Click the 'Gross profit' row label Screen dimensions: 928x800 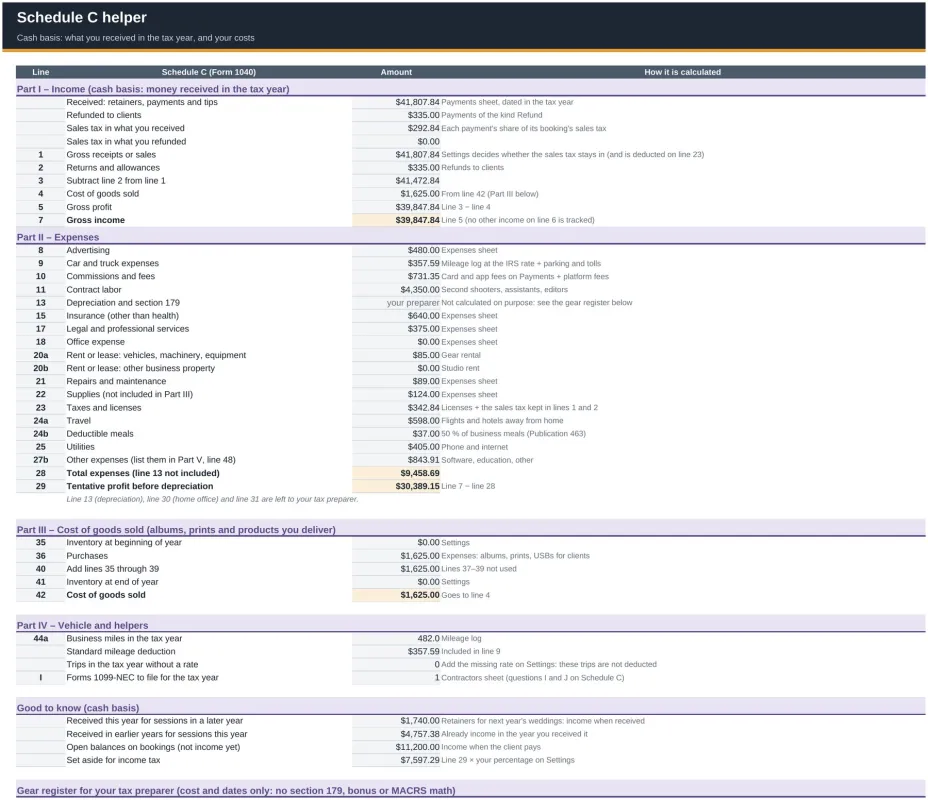pos(89,207)
